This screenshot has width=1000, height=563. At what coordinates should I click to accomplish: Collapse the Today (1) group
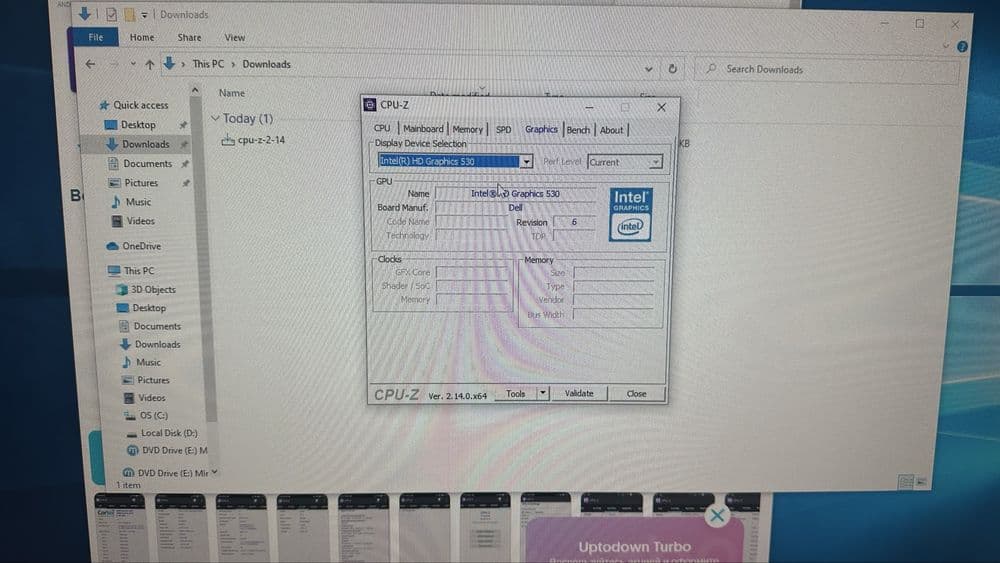tap(215, 119)
